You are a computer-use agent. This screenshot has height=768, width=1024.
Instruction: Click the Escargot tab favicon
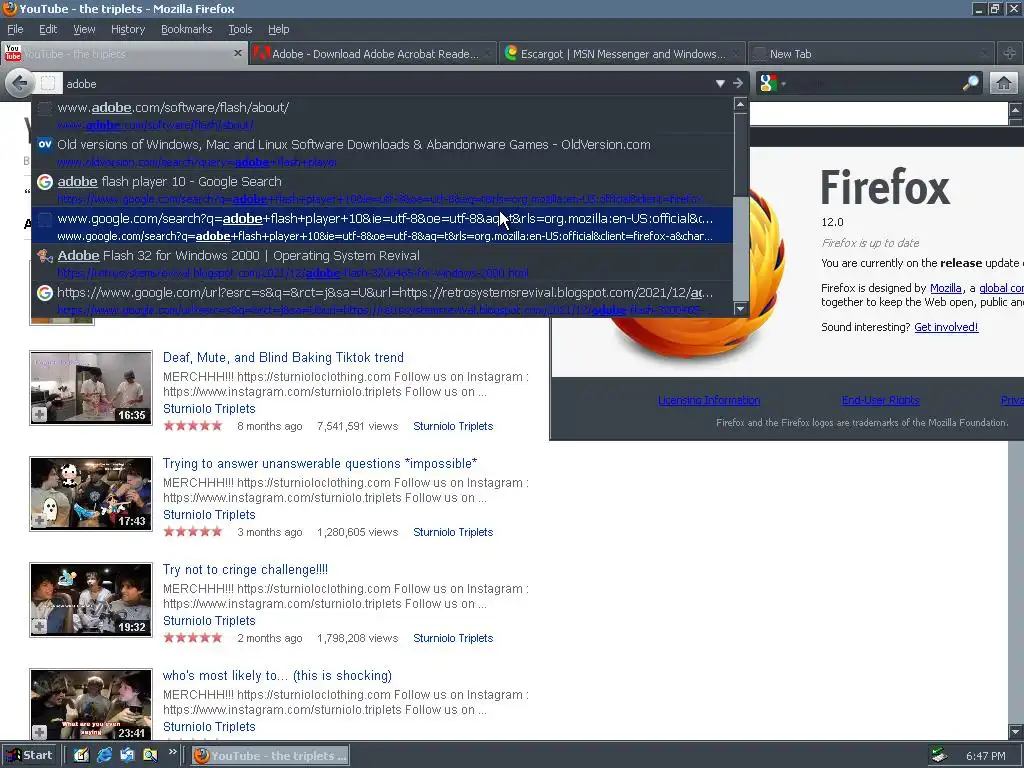tap(511, 54)
